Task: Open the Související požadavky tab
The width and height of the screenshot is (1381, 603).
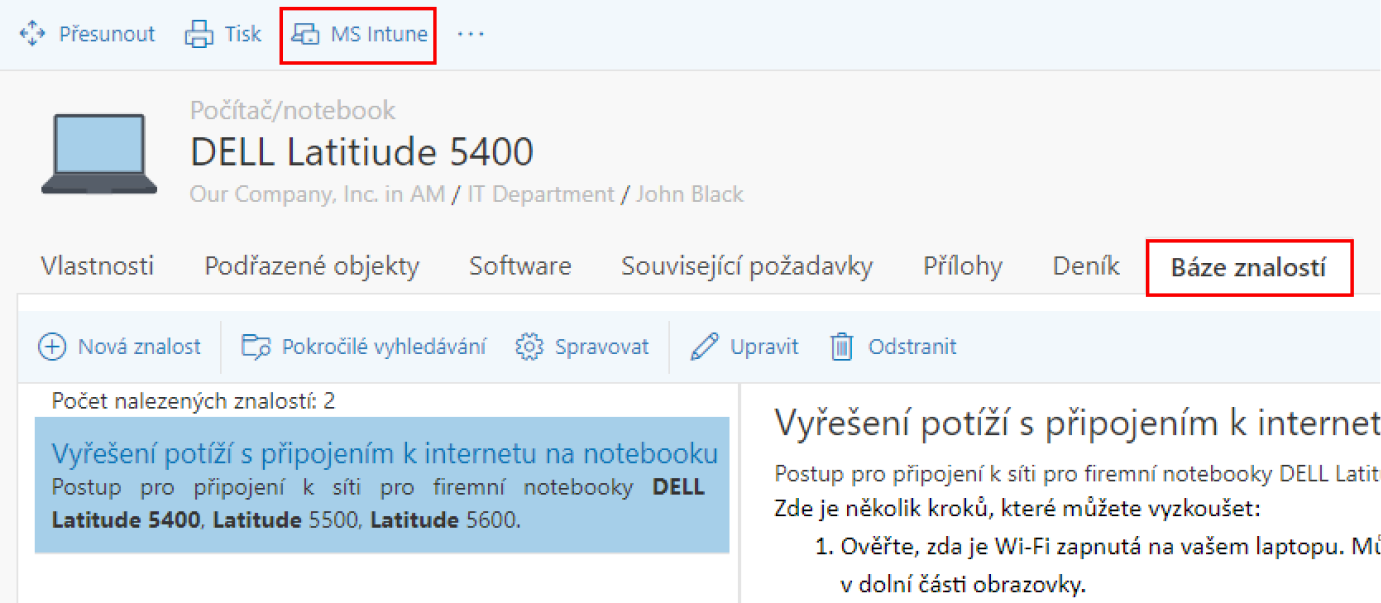Action: [x=747, y=266]
